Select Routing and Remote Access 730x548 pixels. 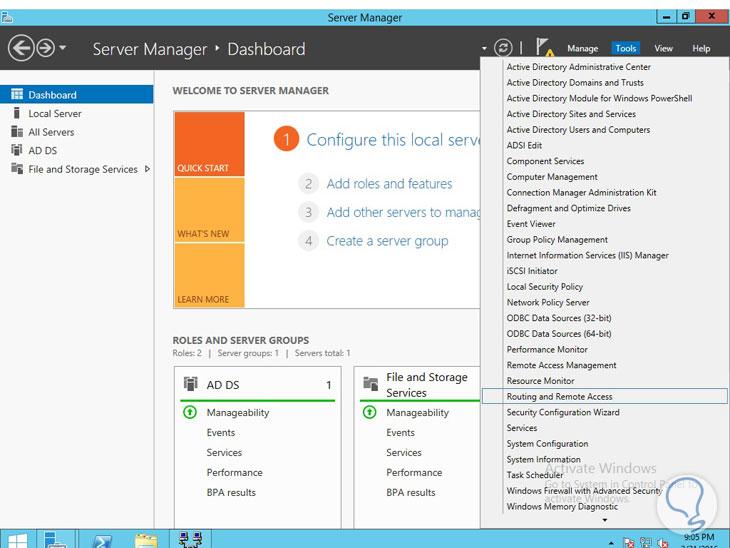(559, 397)
